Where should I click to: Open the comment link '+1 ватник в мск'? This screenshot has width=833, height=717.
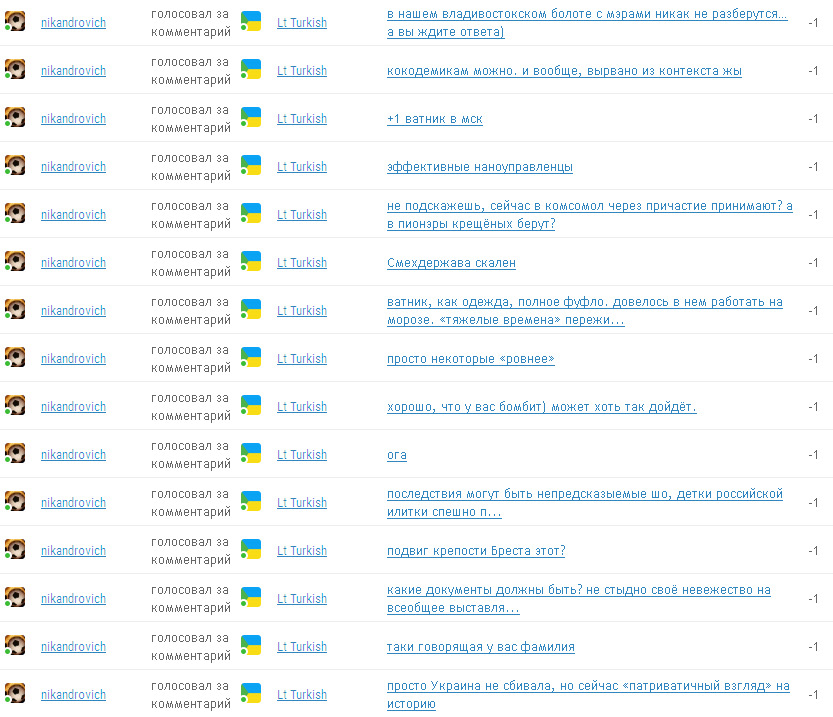pyautogui.click(x=434, y=119)
